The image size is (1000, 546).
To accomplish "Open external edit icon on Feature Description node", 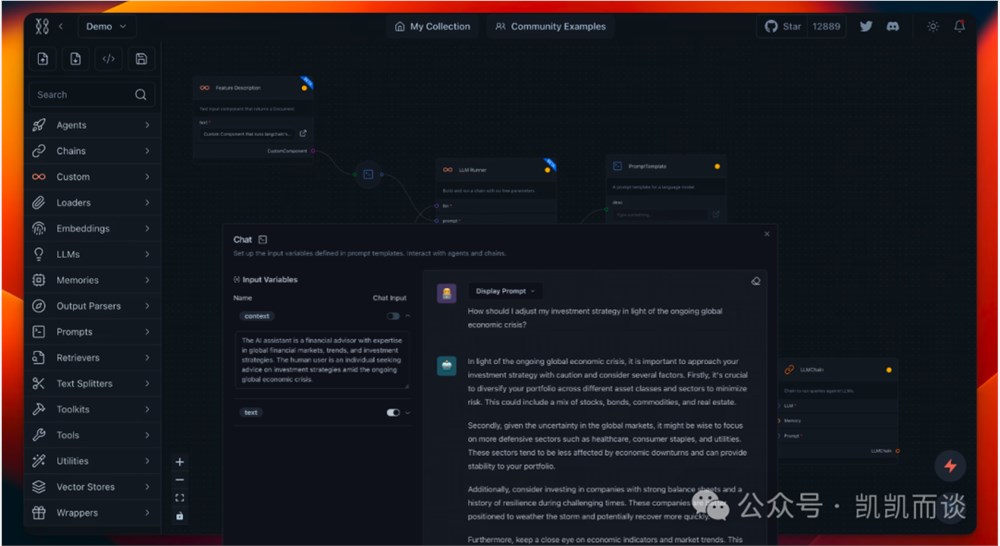I will point(303,133).
